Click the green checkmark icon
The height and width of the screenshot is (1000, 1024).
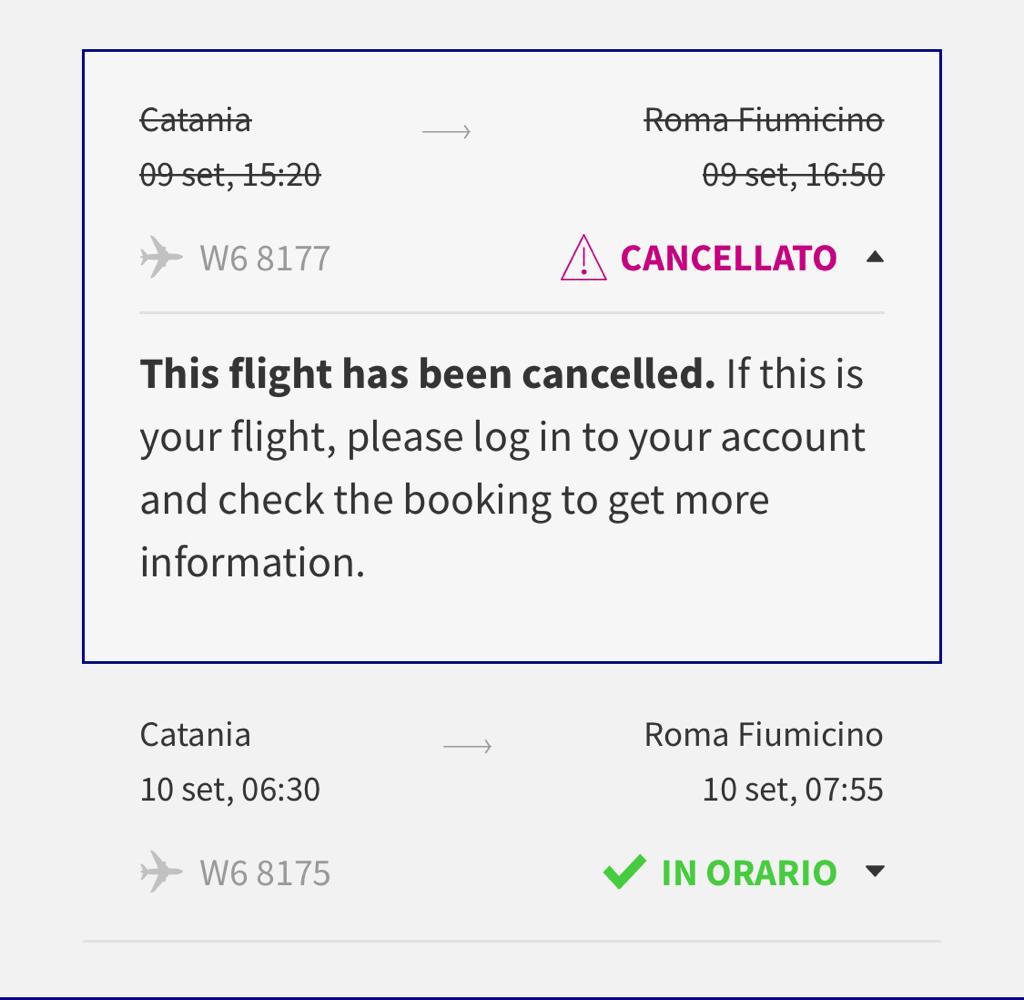click(624, 872)
